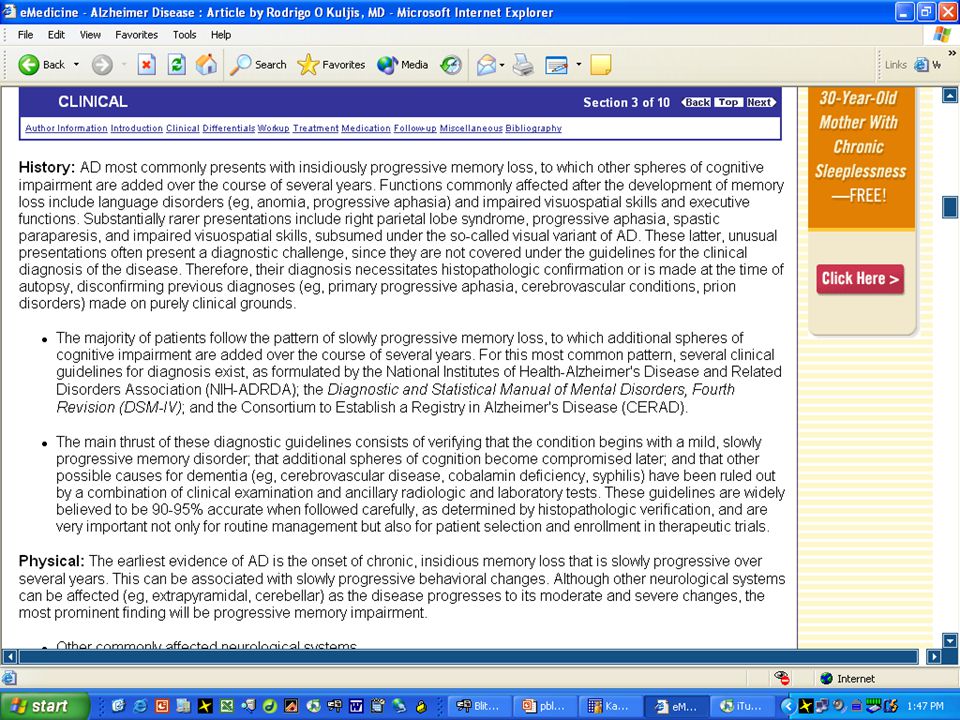Open the Mail envelope button

pyautogui.click(x=486, y=64)
